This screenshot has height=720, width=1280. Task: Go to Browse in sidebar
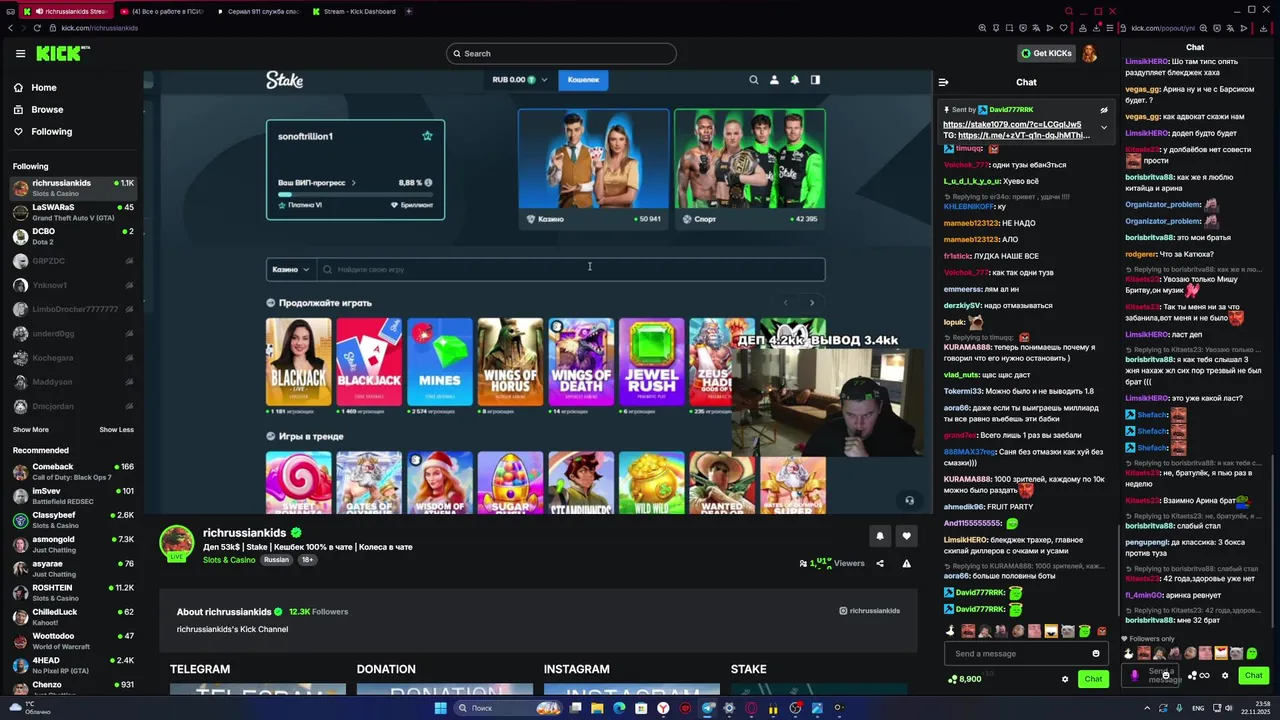pyautogui.click(x=38, y=109)
